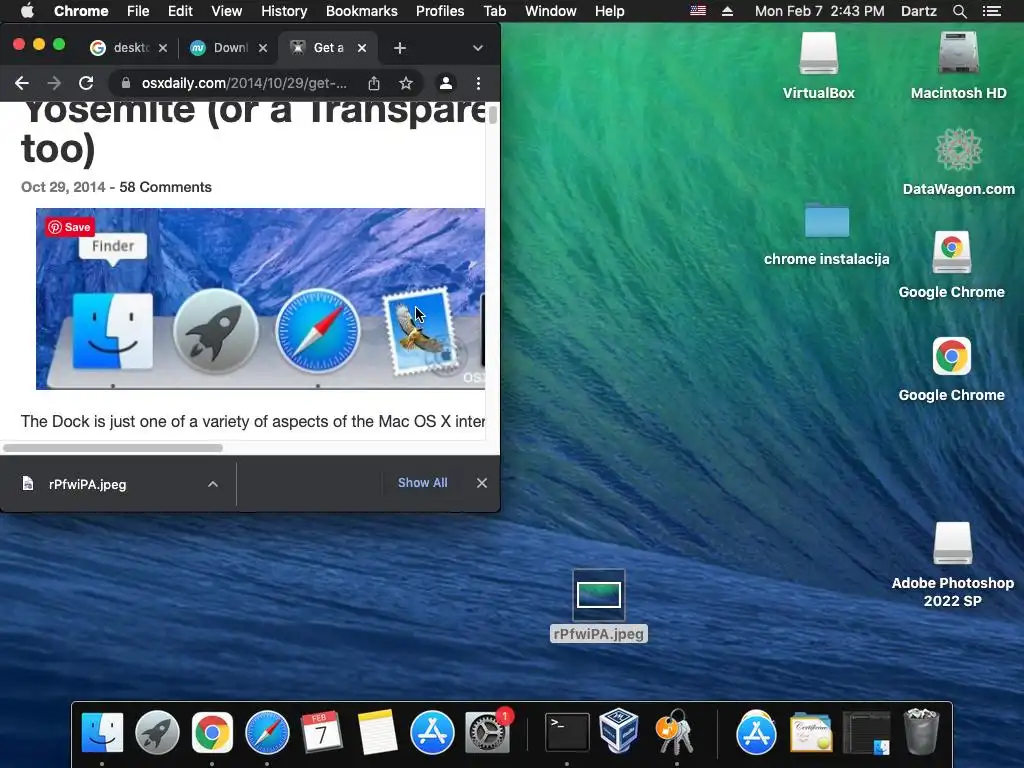The height and width of the screenshot is (768, 1024).
Task: Open the Trash in the Dock
Action: click(x=921, y=732)
